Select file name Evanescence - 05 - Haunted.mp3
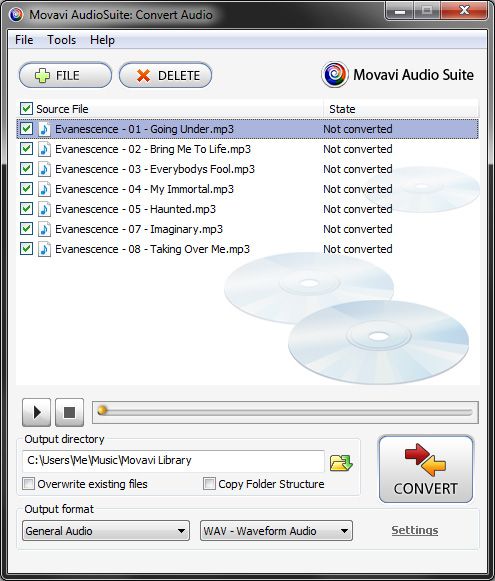This screenshot has height=581, width=495. [x=135, y=209]
